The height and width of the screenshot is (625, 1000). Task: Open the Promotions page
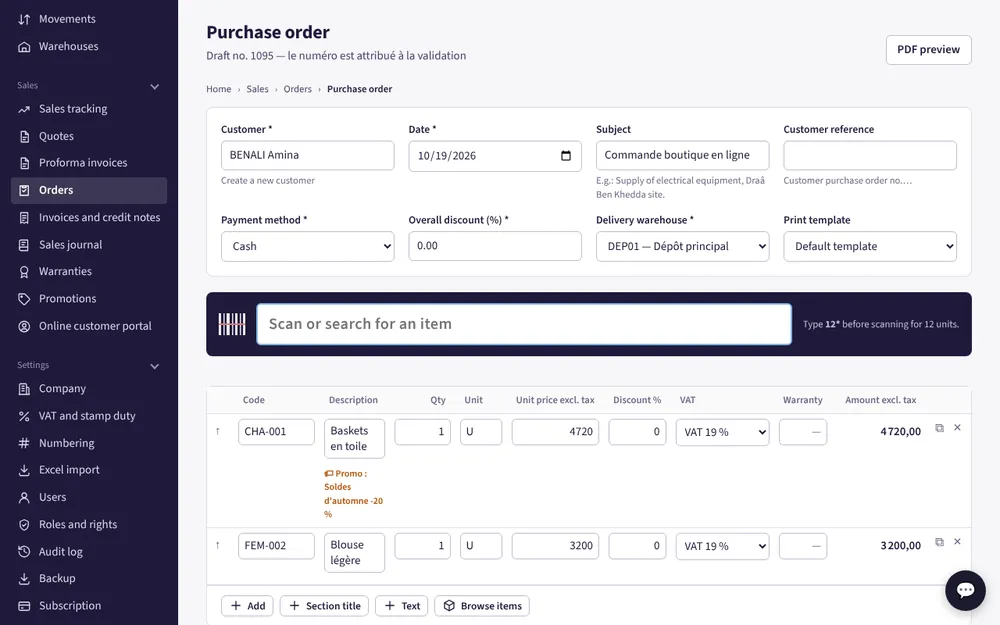click(x=89, y=299)
